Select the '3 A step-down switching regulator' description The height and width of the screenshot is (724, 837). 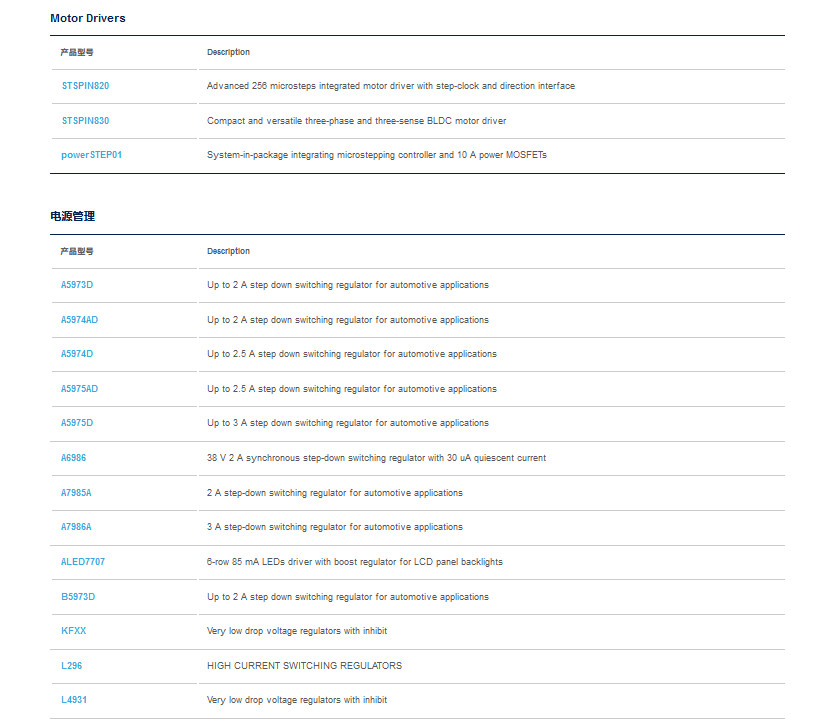tap(335, 527)
